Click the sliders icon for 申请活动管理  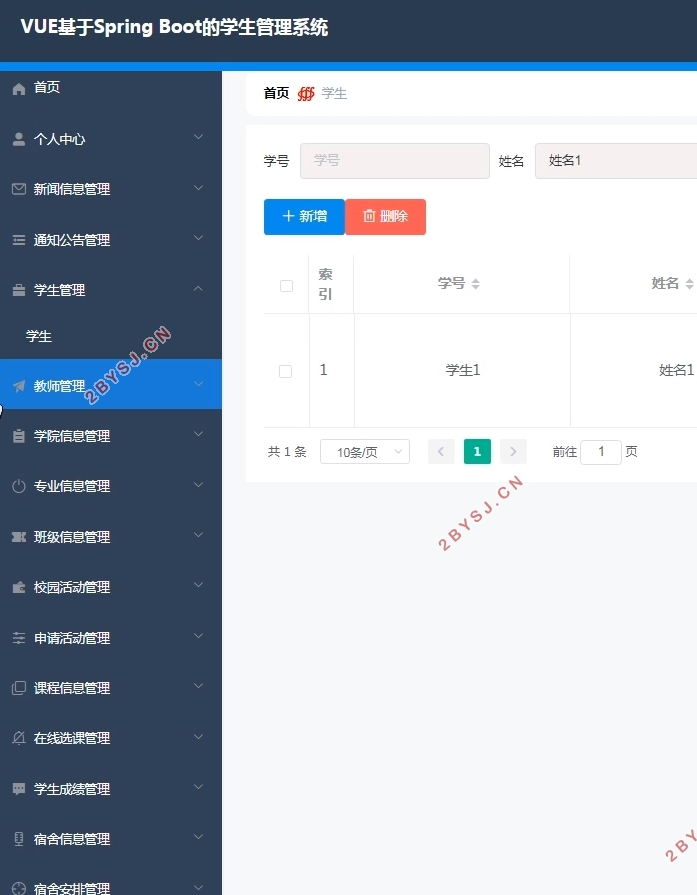(19, 638)
